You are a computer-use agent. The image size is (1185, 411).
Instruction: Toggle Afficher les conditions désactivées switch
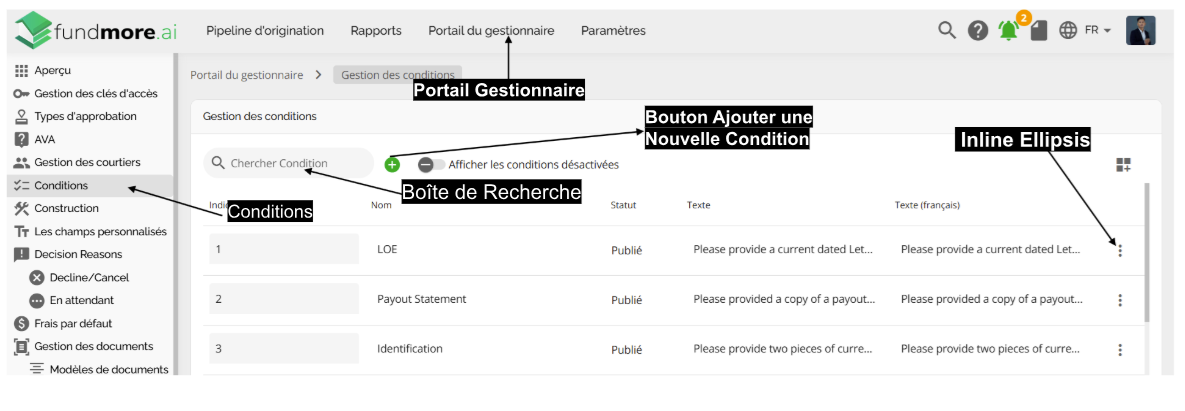click(x=431, y=164)
